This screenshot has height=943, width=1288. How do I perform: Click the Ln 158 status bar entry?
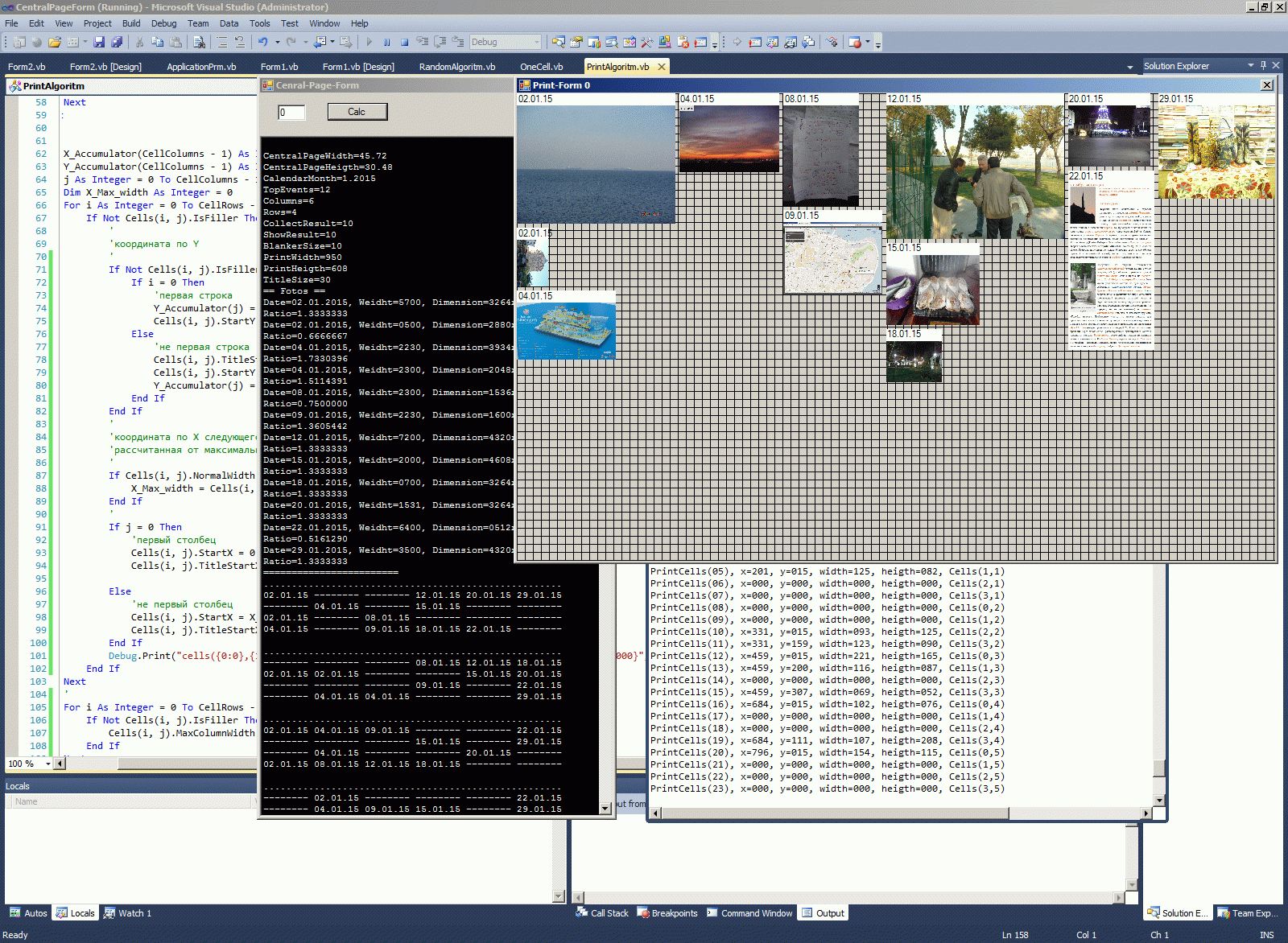click(1015, 935)
